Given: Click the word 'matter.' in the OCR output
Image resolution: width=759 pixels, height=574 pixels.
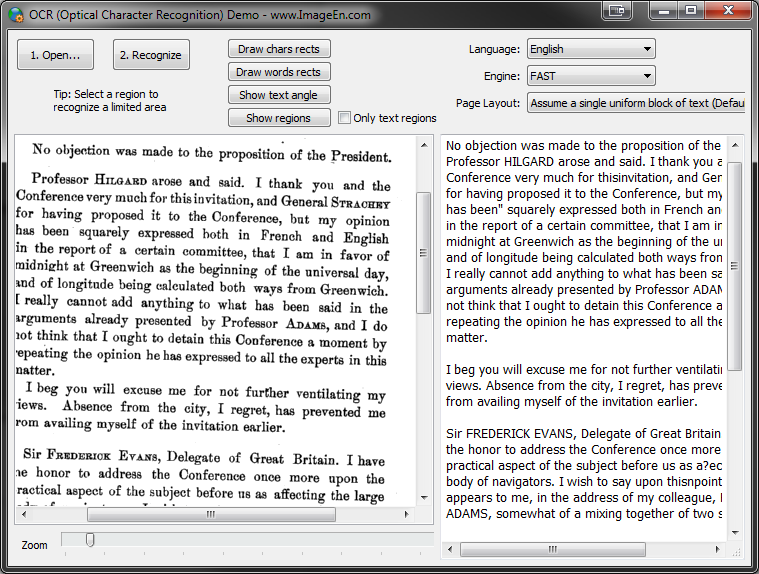Looking at the screenshot, I should (x=467, y=337).
